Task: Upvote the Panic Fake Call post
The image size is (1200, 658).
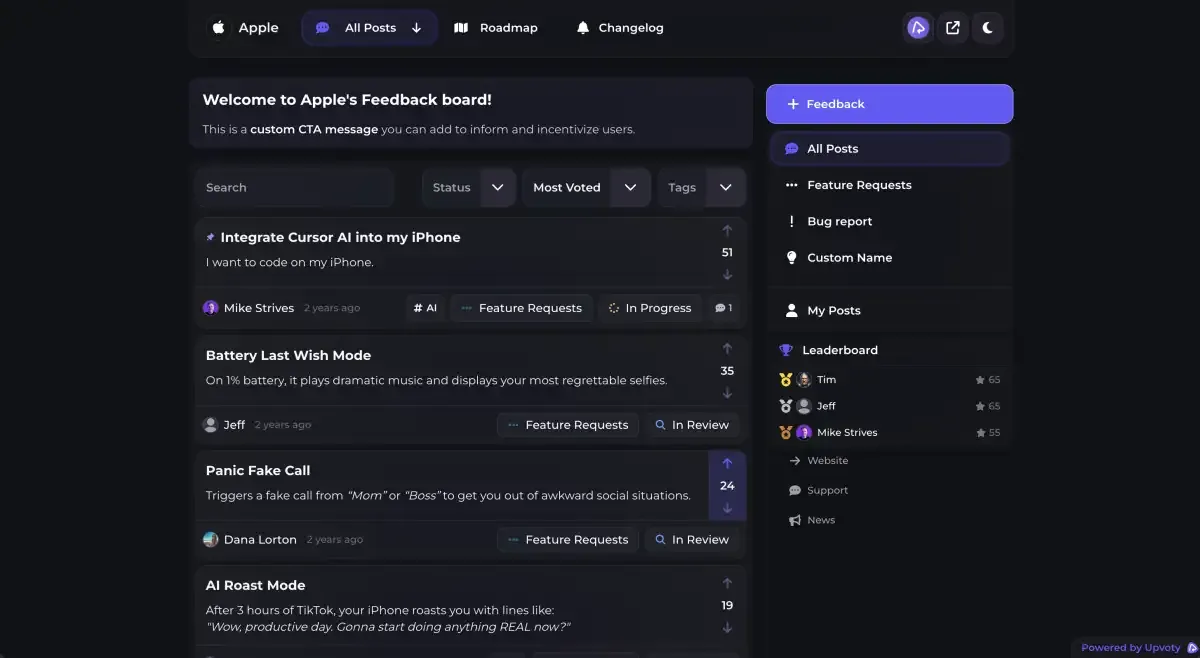Action: click(727, 464)
